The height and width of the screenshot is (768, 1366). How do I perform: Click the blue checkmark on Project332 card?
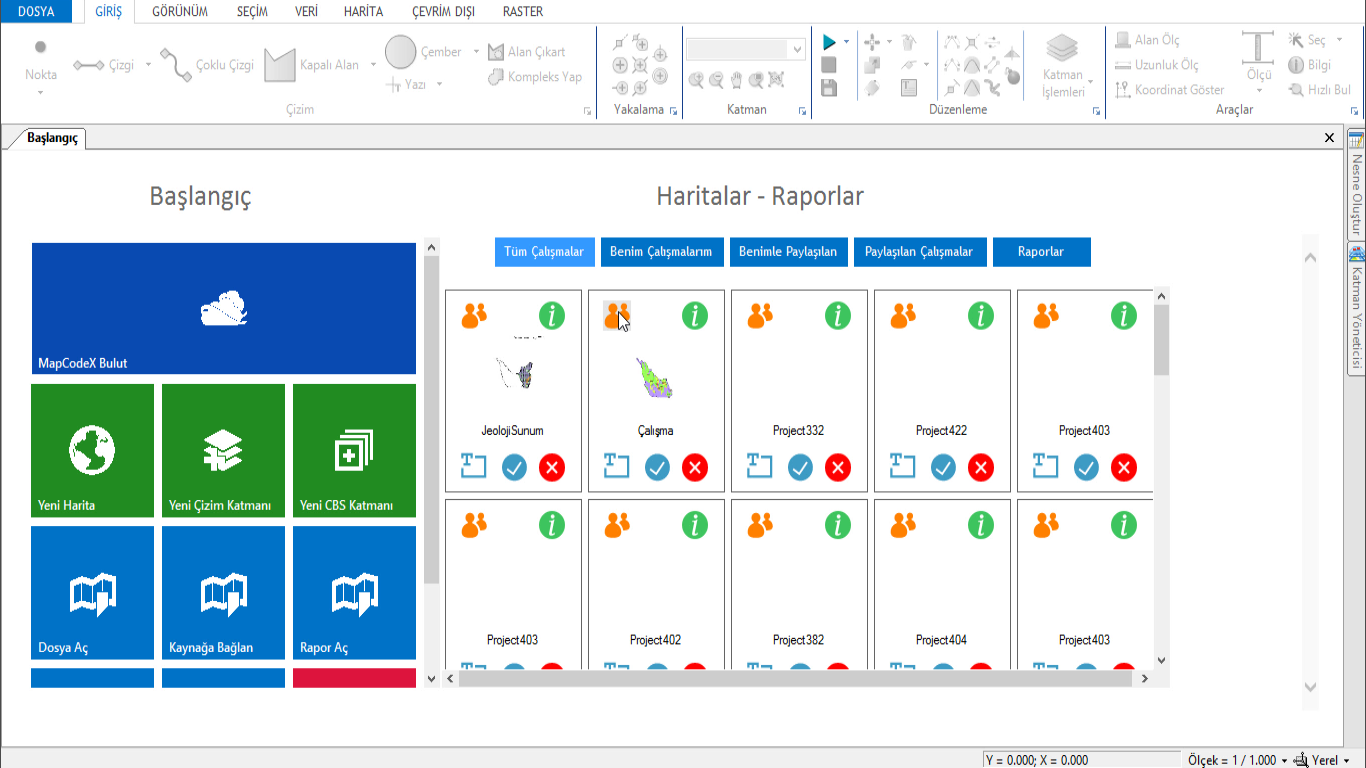(x=800, y=467)
